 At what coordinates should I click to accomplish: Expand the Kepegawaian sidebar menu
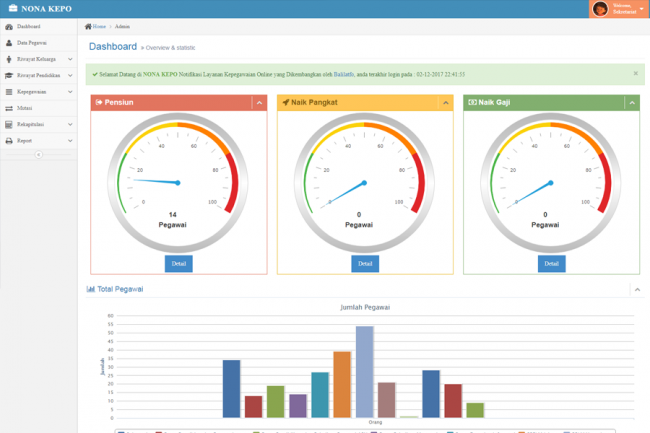click(x=69, y=92)
